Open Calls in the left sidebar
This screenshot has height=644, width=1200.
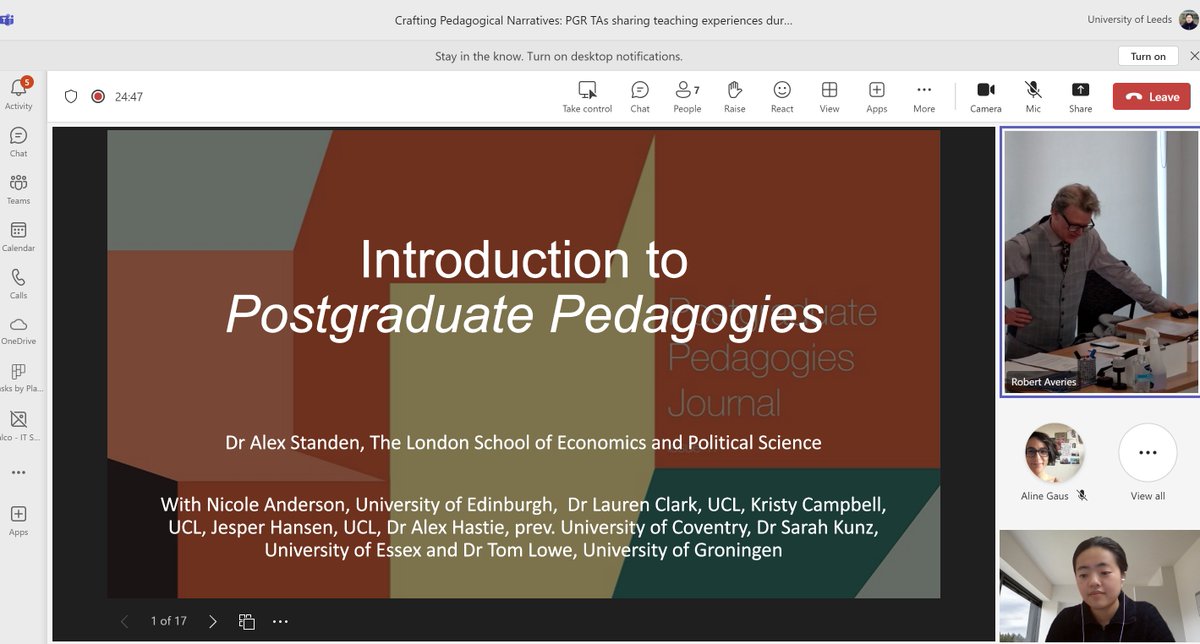[x=18, y=284]
